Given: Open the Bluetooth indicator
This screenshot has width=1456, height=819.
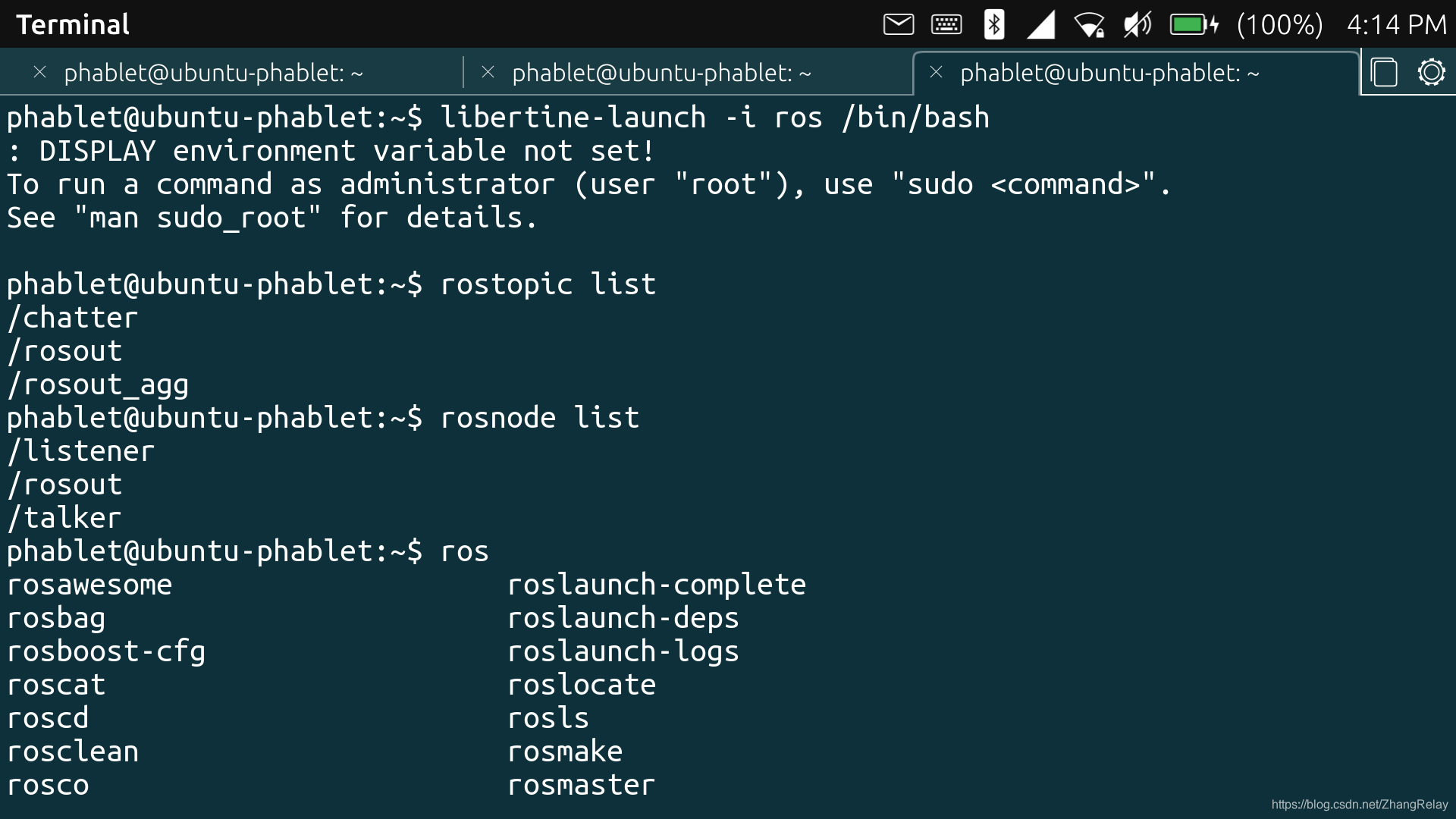Looking at the screenshot, I should click(x=993, y=24).
